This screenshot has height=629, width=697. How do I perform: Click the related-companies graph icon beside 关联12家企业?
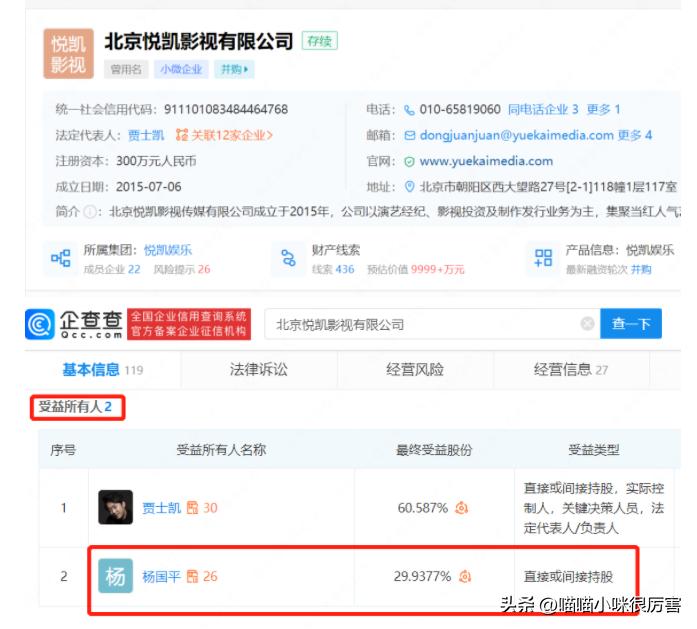pos(181,135)
